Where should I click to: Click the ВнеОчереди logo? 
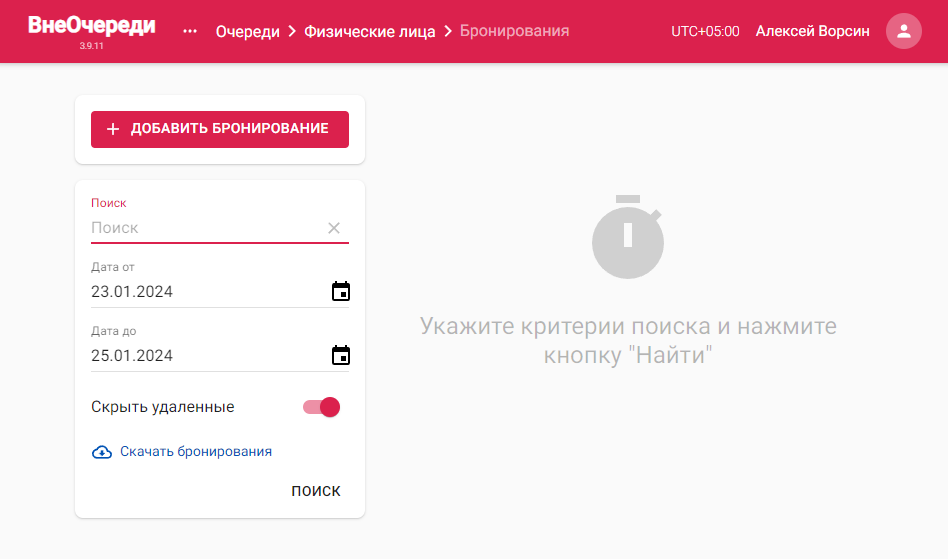(x=91, y=25)
